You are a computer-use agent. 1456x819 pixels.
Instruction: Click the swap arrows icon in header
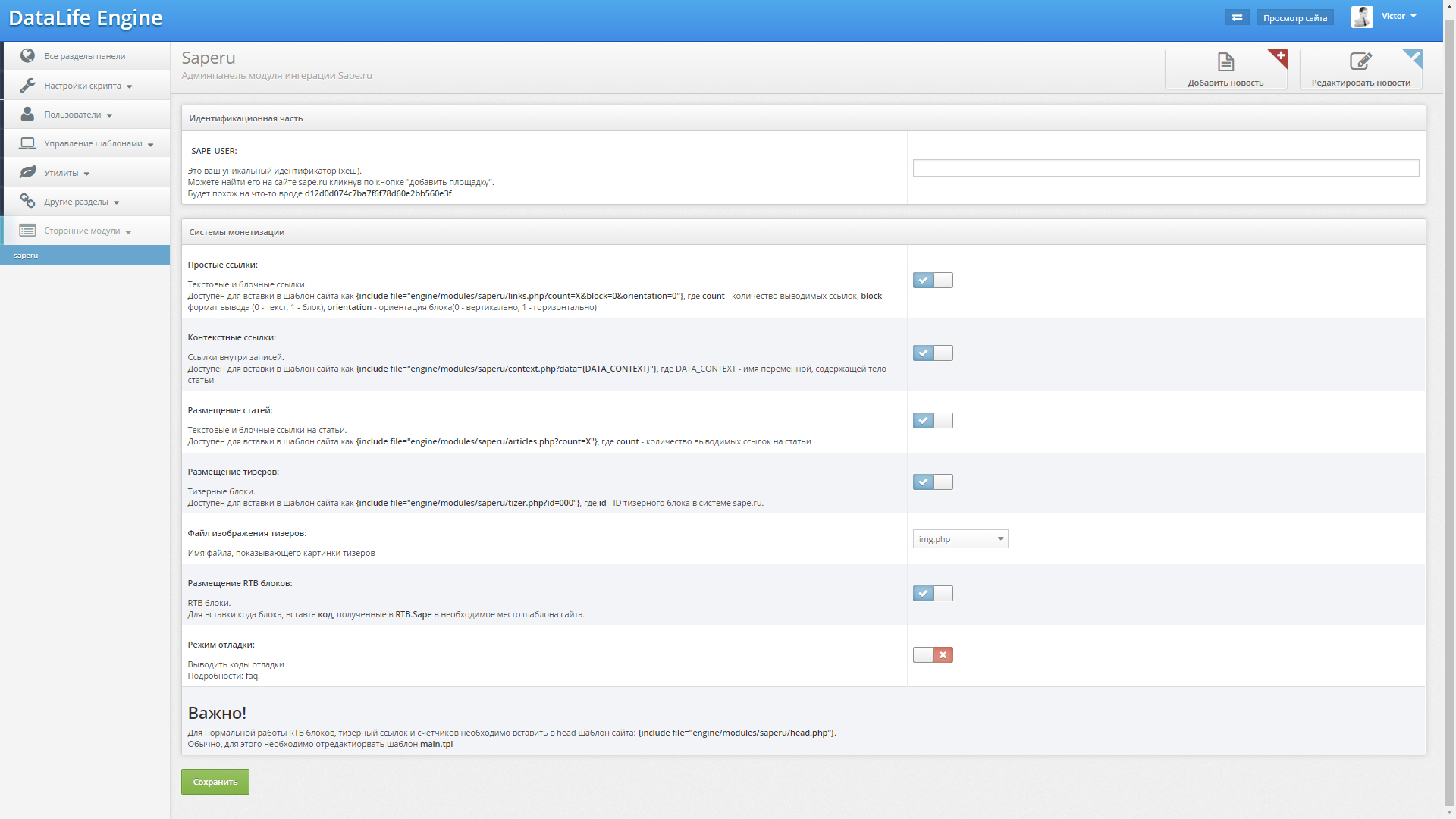(1237, 17)
